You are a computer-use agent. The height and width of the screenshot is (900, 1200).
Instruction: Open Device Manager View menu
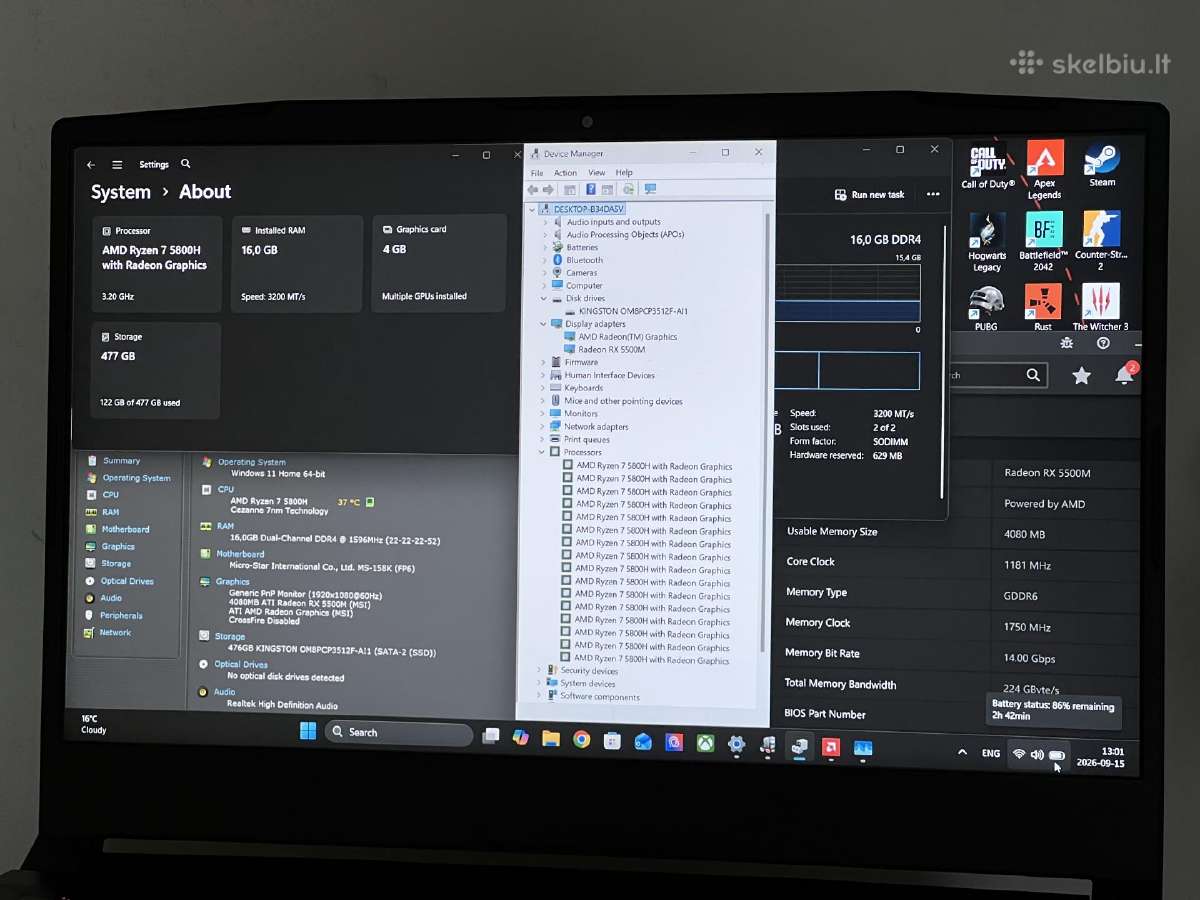596,173
